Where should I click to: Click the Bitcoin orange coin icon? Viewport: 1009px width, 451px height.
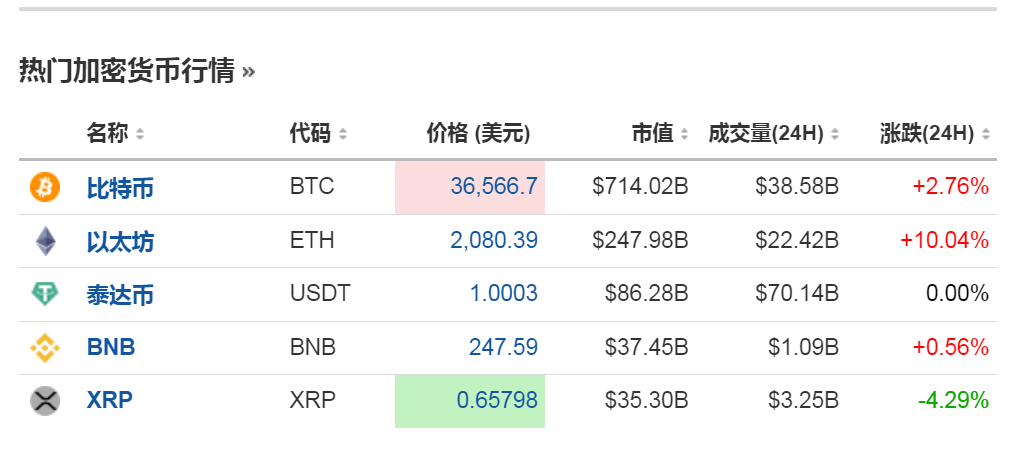(45, 186)
